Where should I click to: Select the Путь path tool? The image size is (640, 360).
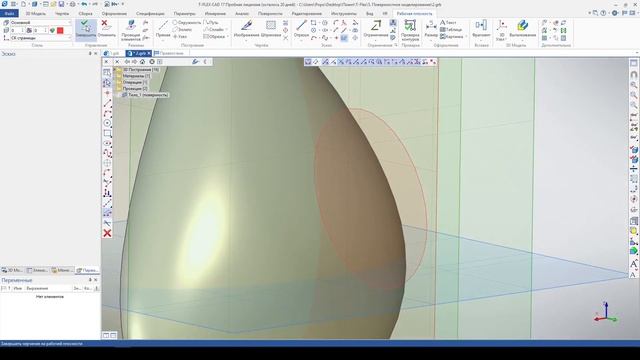point(211,22)
